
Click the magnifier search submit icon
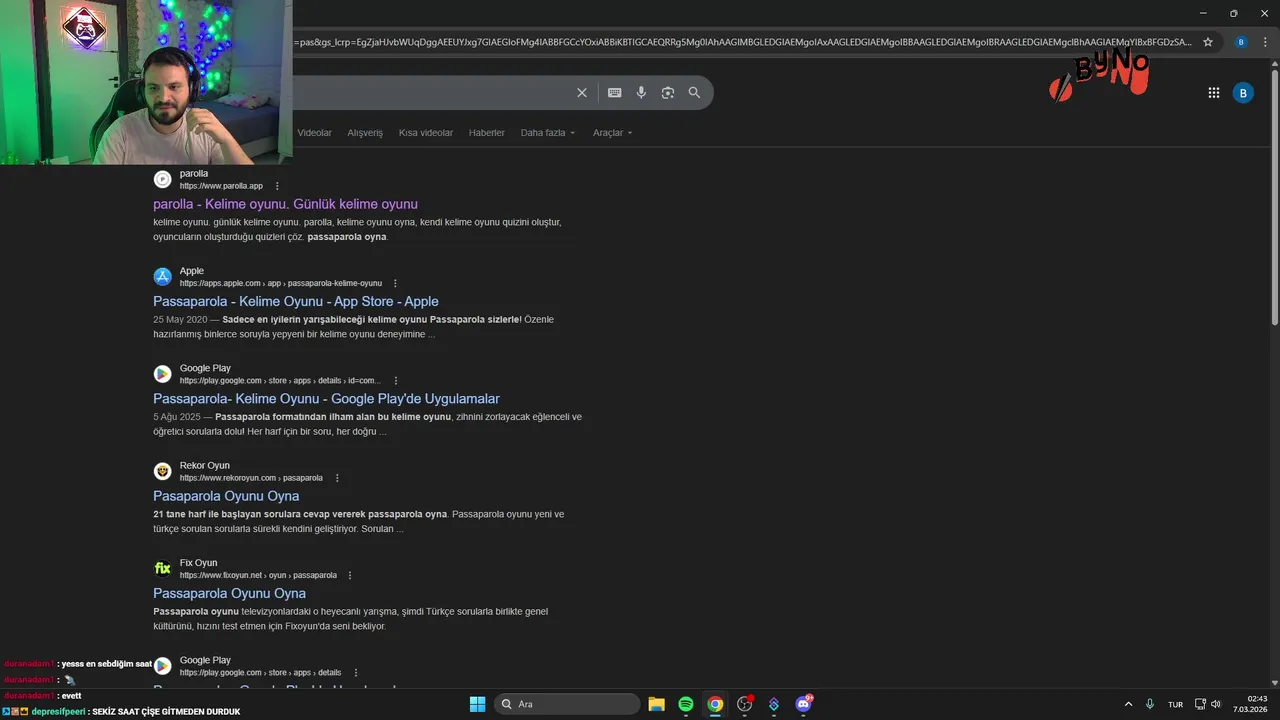tap(694, 93)
